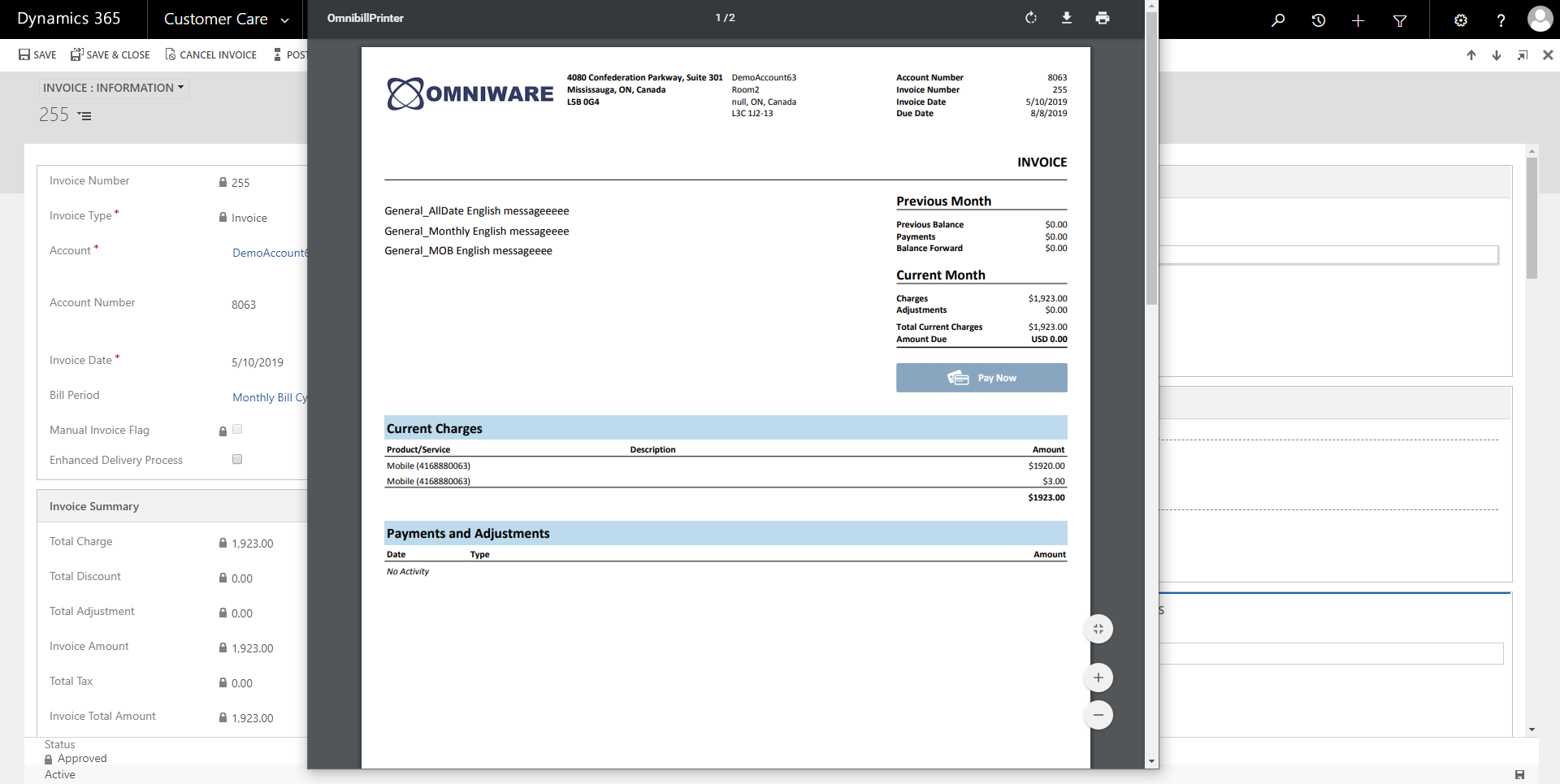Click the Mobile charge row for $1920.00
Image resolution: width=1560 pixels, height=784 pixels.
[x=726, y=466]
